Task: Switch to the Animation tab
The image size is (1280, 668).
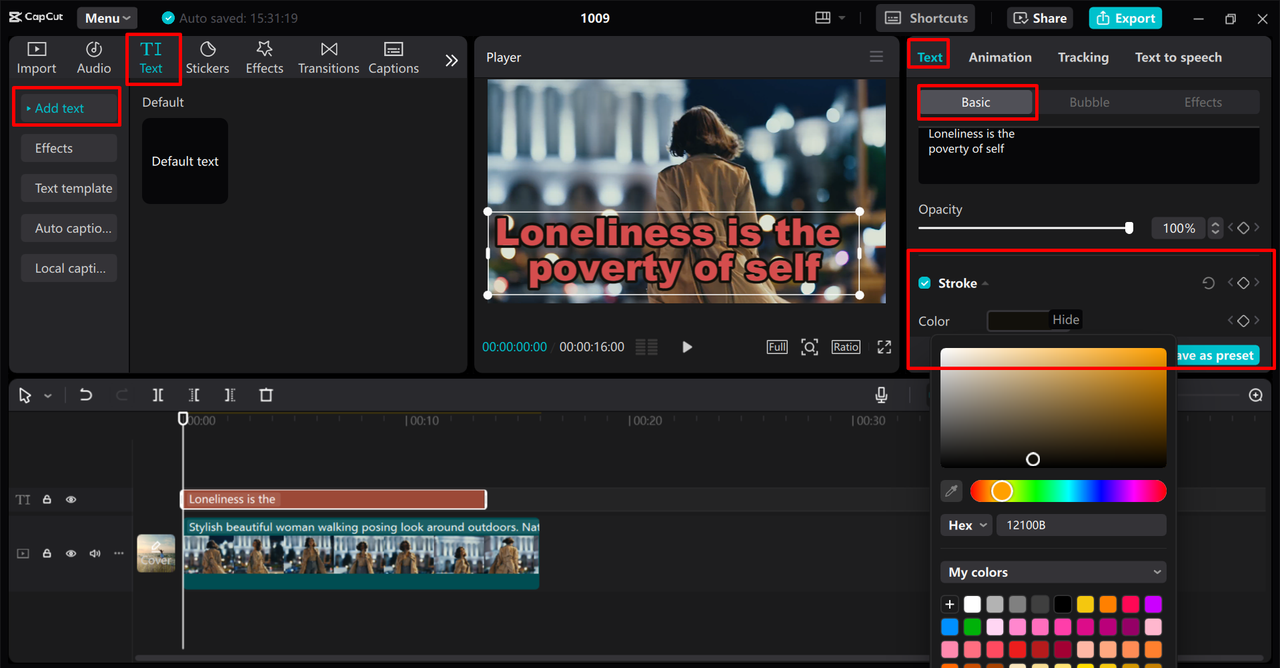Action: 1000,57
